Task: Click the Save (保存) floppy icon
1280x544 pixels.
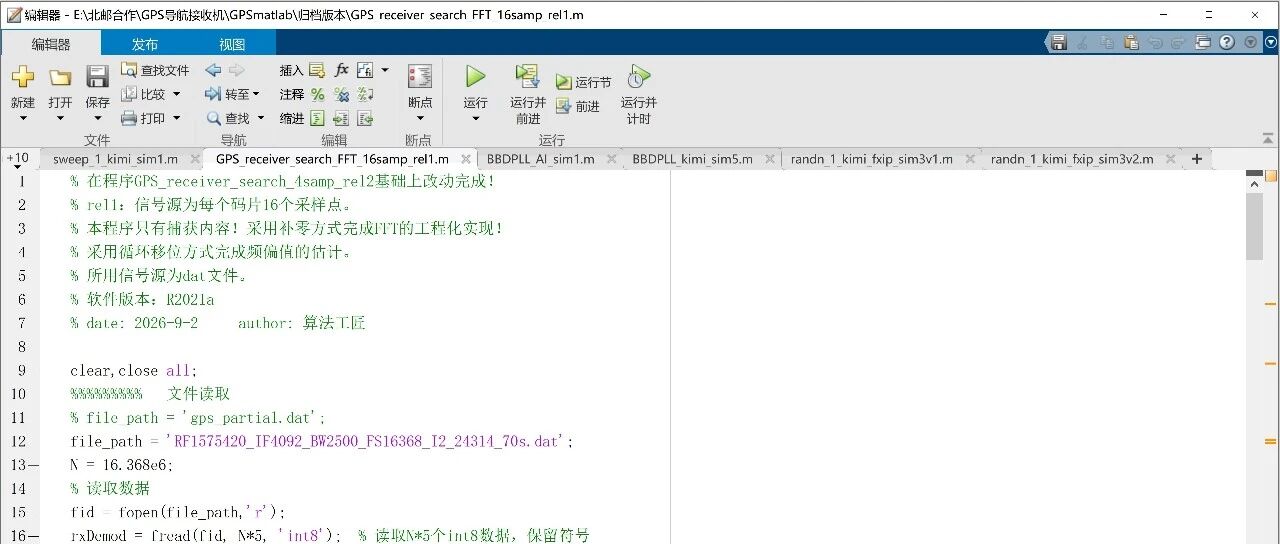Action: [x=97, y=77]
